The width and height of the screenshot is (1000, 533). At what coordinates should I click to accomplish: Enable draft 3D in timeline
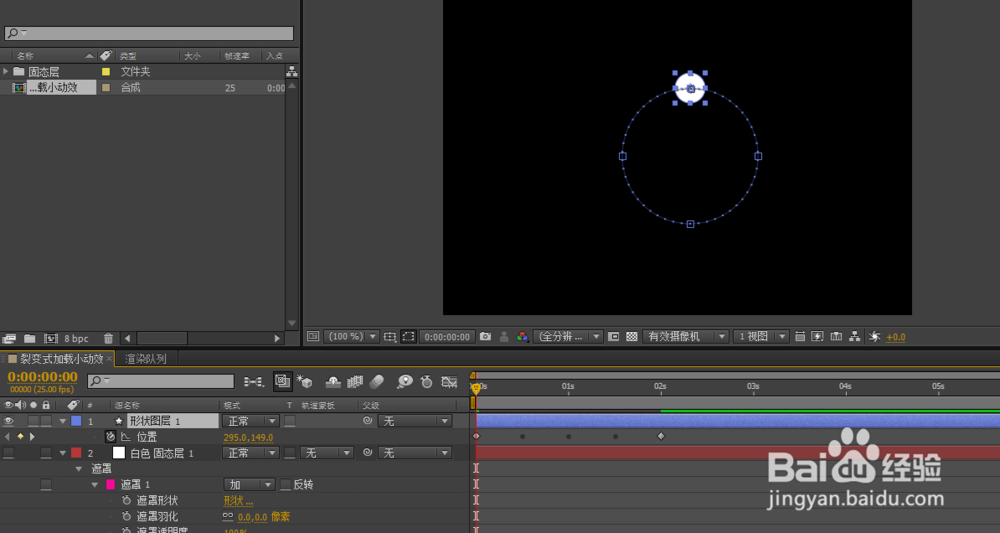click(305, 381)
